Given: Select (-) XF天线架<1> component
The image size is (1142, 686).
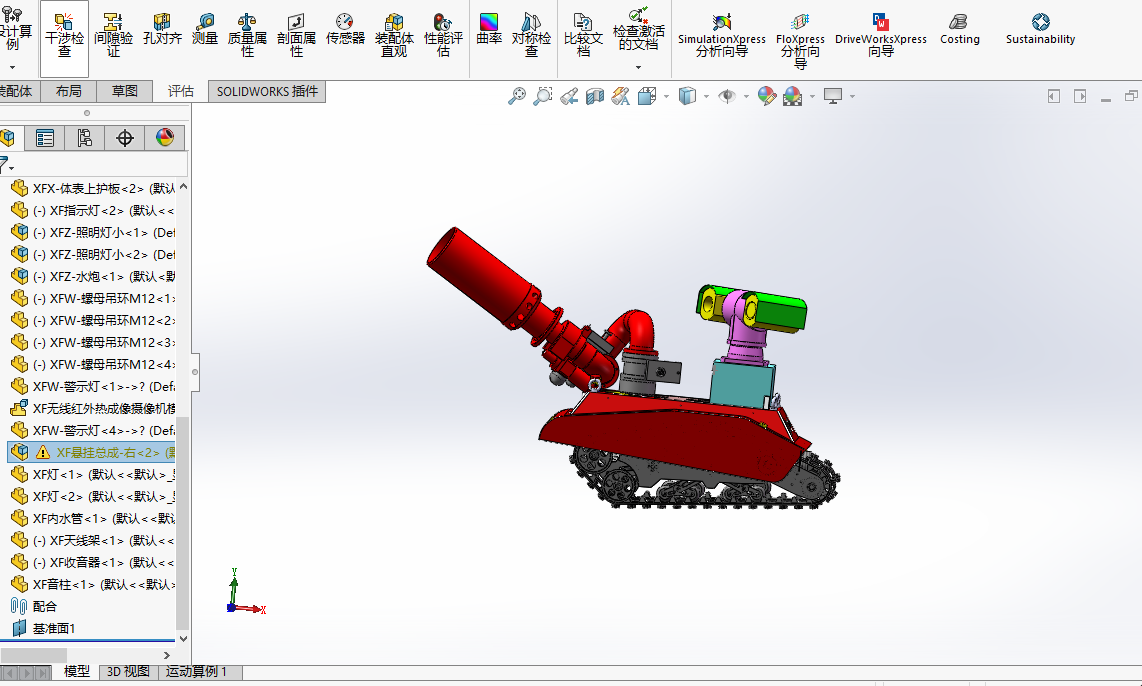Looking at the screenshot, I should [x=91, y=540].
